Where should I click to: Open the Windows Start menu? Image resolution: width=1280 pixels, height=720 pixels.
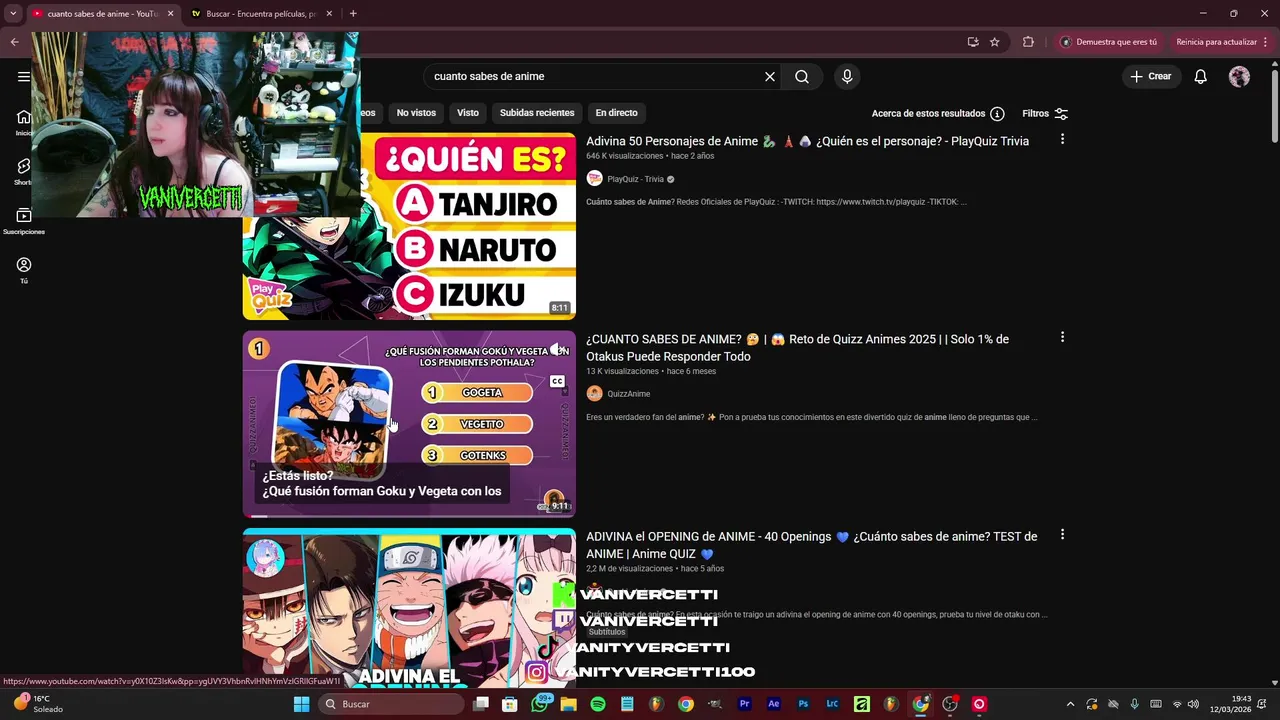pos(301,704)
